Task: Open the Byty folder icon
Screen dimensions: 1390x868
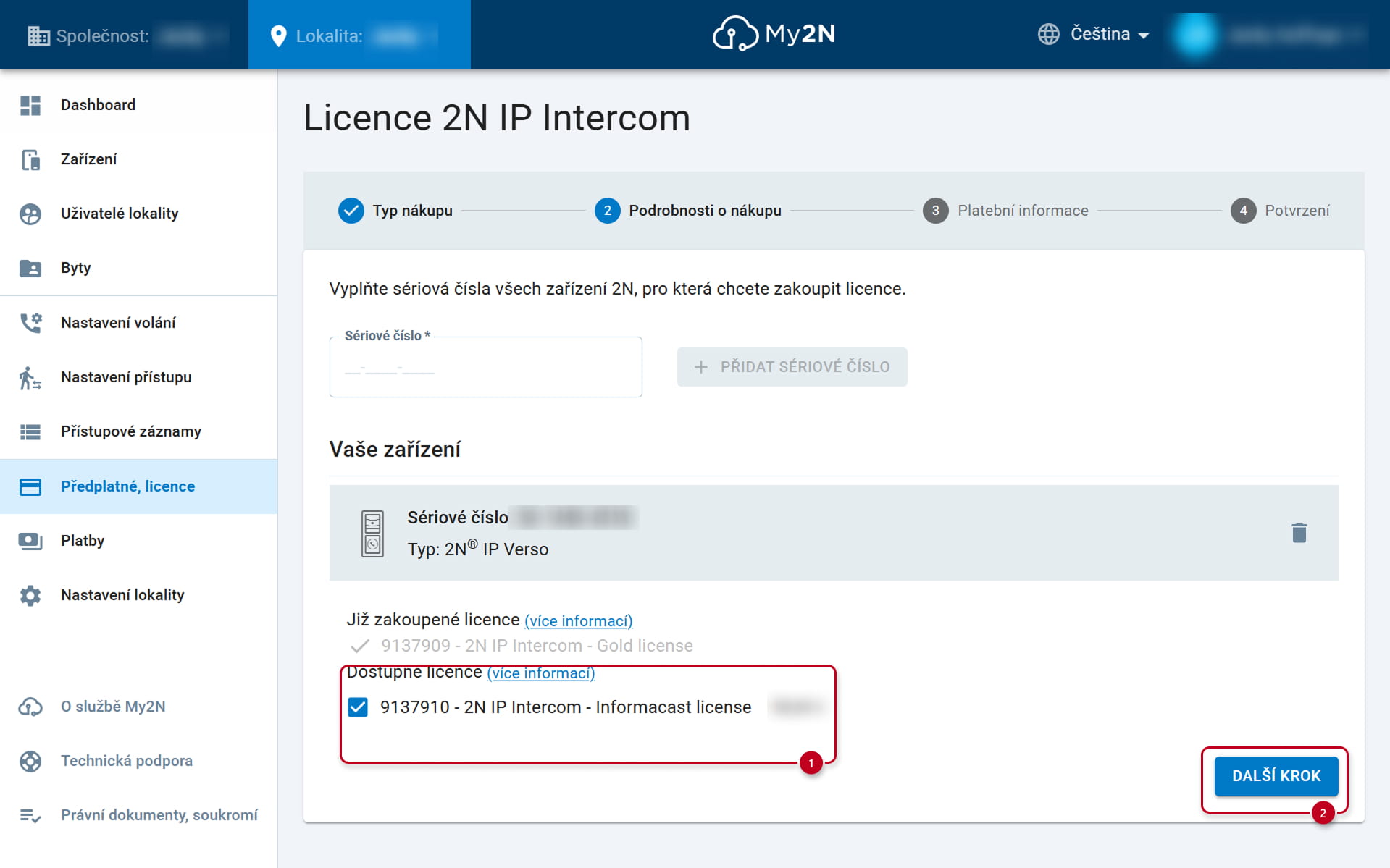Action: click(x=30, y=268)
